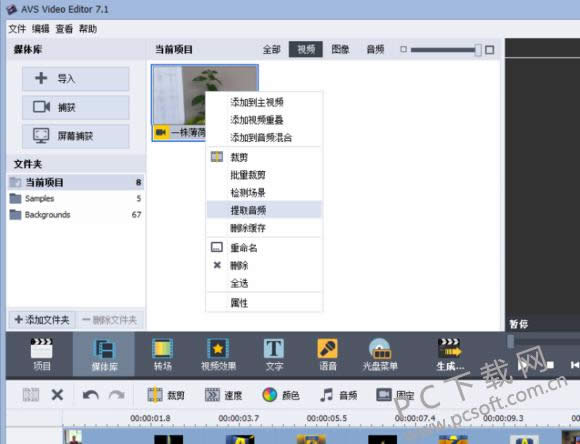Click the undo arrow in timeline toolbar
580x444 pixels.
click(x=91, y=395)
